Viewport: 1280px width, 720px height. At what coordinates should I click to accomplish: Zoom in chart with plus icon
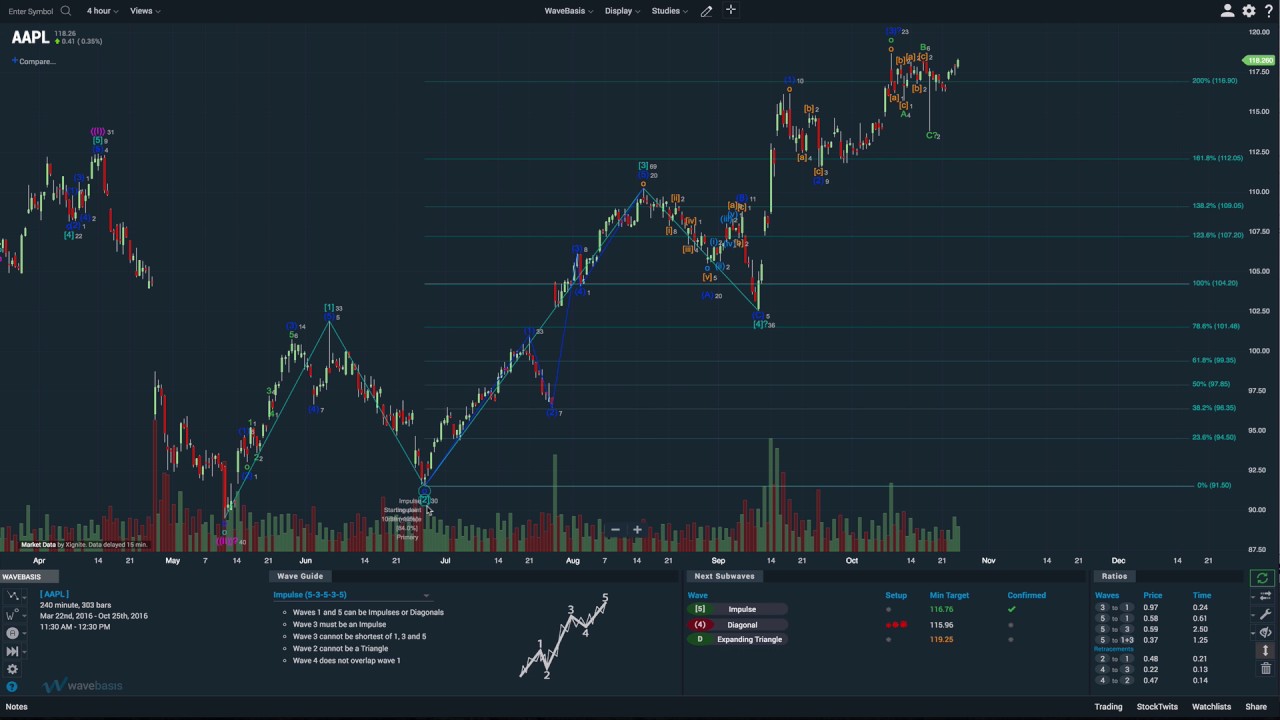point(637,530)
